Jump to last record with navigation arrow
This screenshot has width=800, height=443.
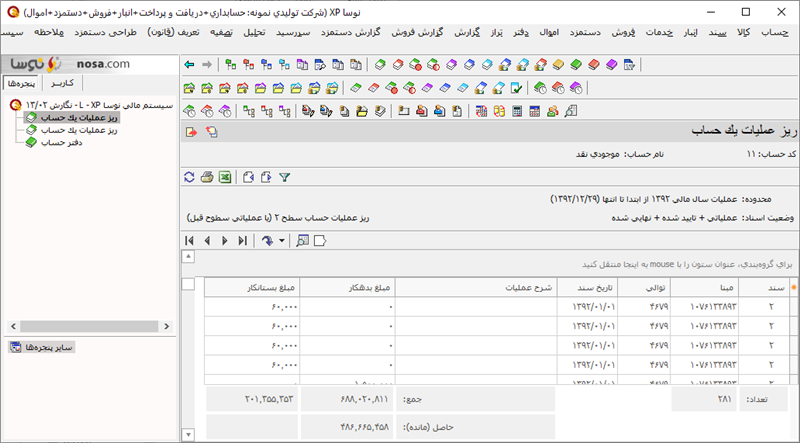click(x=243, y=240)
